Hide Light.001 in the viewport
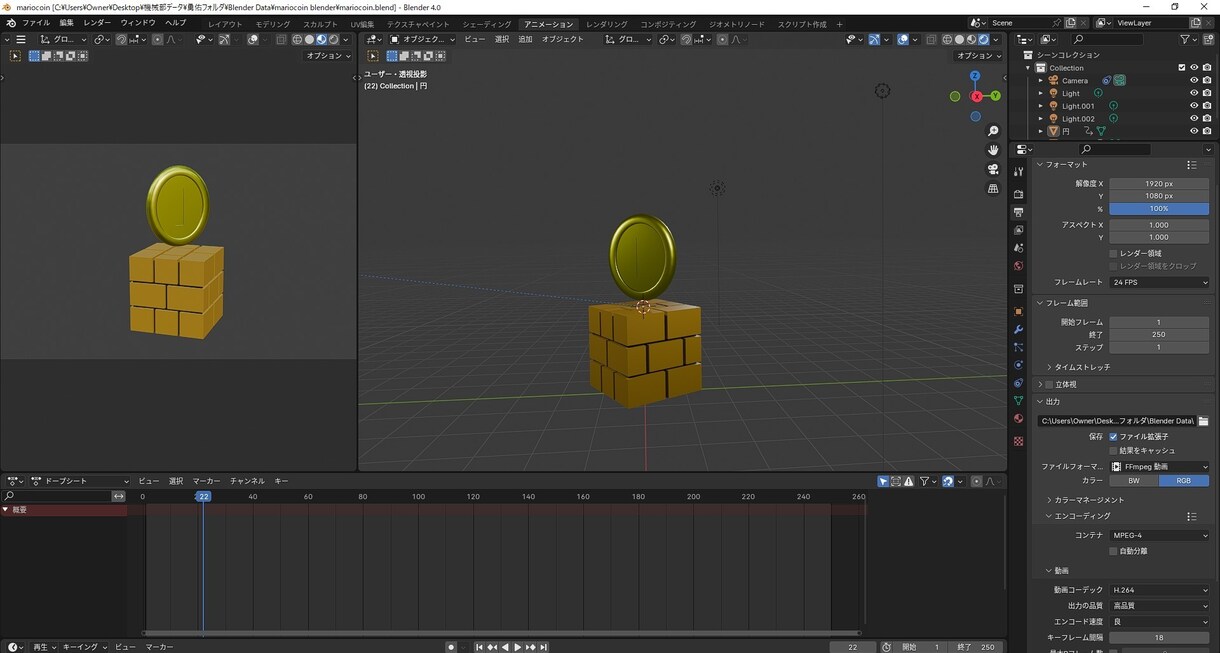This screenshot has width=1220, height=653. click(1193, 106)
